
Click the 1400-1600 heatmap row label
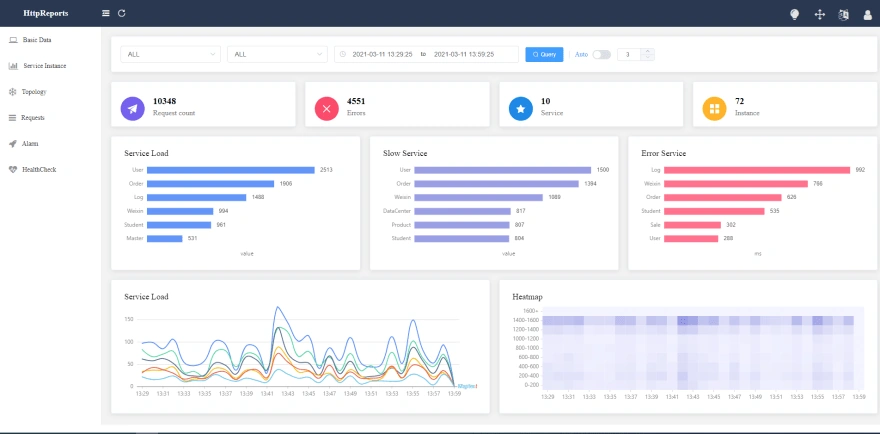pos(528,320)
